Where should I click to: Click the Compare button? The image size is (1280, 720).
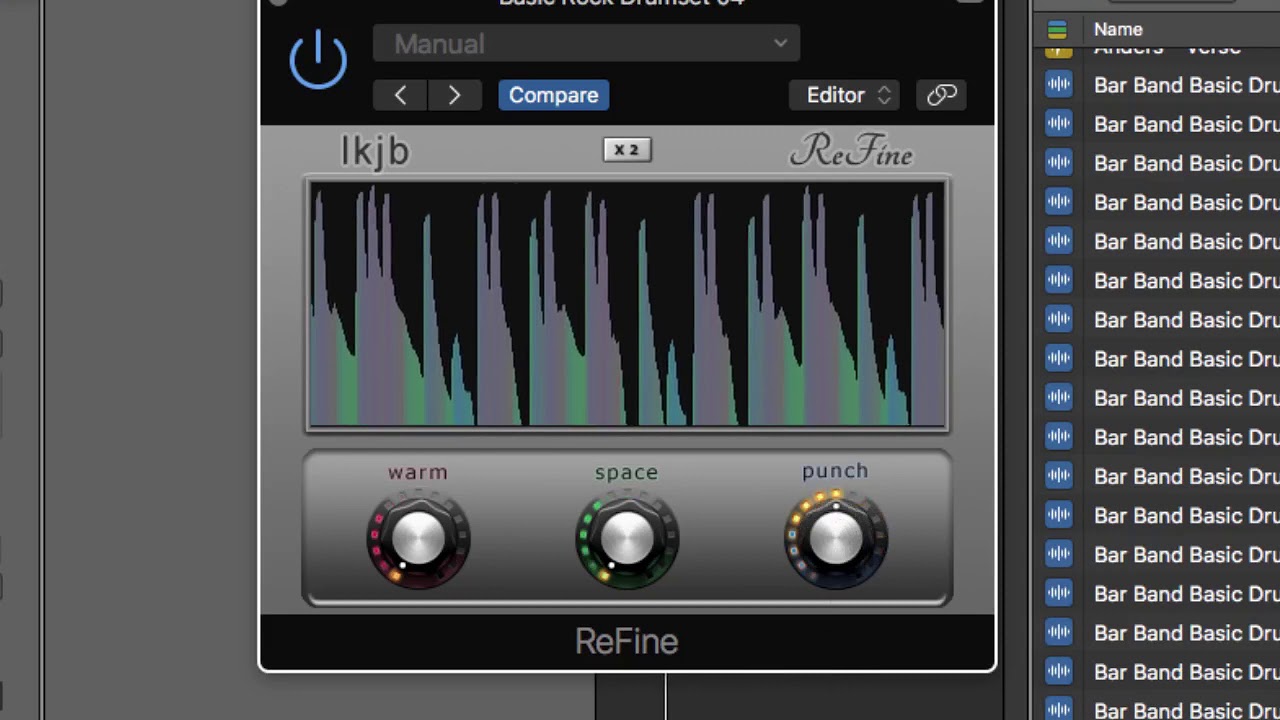coord(553,95)
